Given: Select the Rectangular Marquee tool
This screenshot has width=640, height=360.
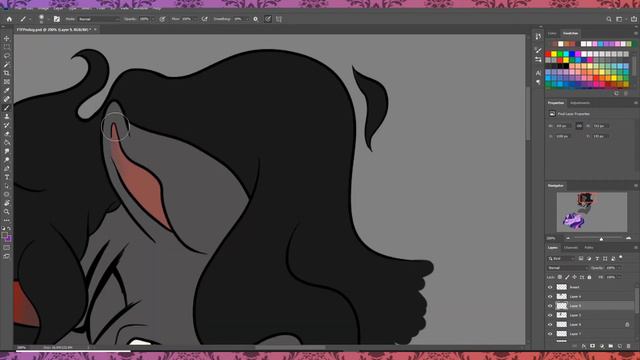Looking at the screenshot, I should click(7, 47).
